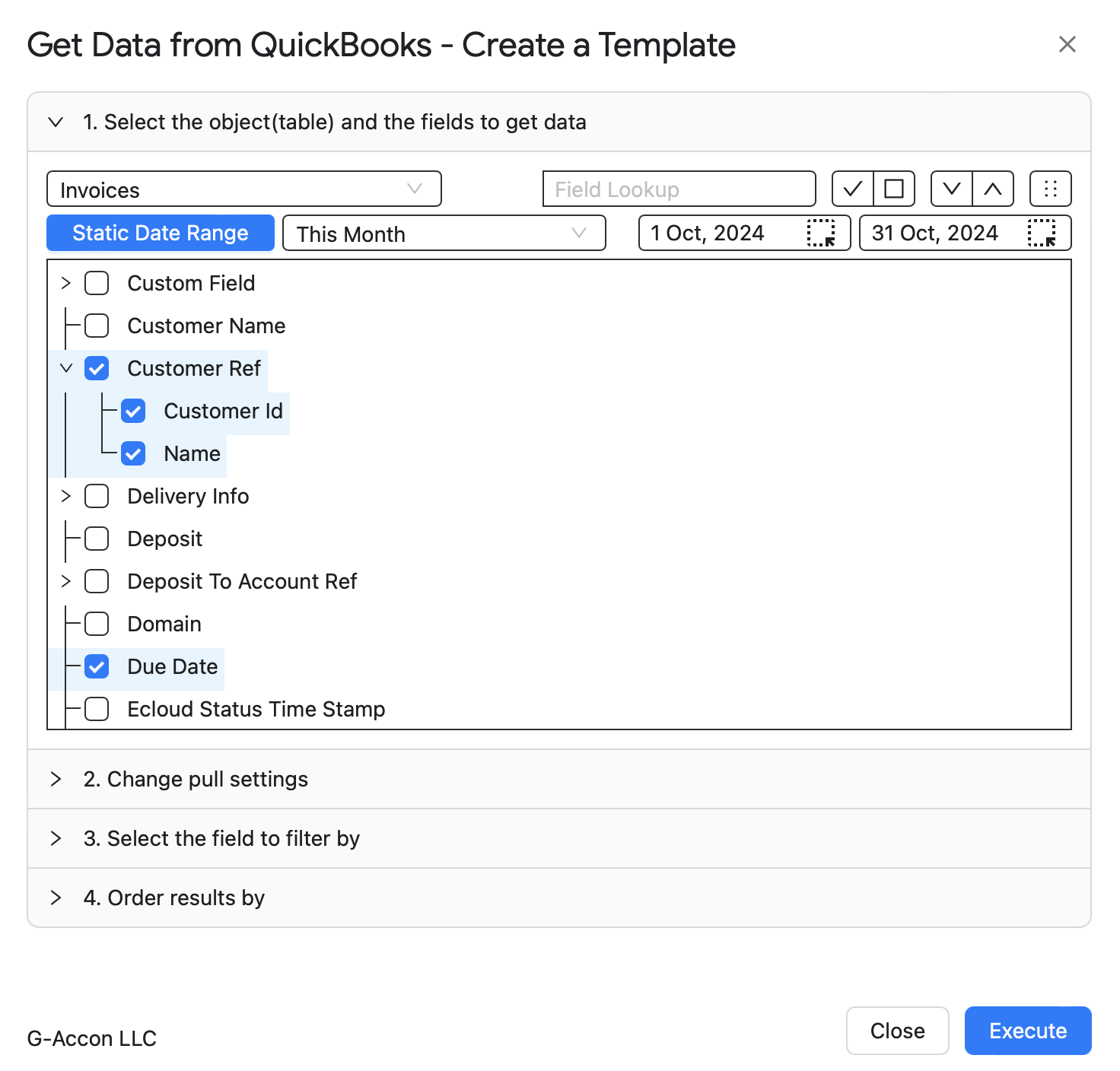Uncheck the Customer Id checkbox
This screenshot has width=1120, height=1071.
(x=133, y=411)
